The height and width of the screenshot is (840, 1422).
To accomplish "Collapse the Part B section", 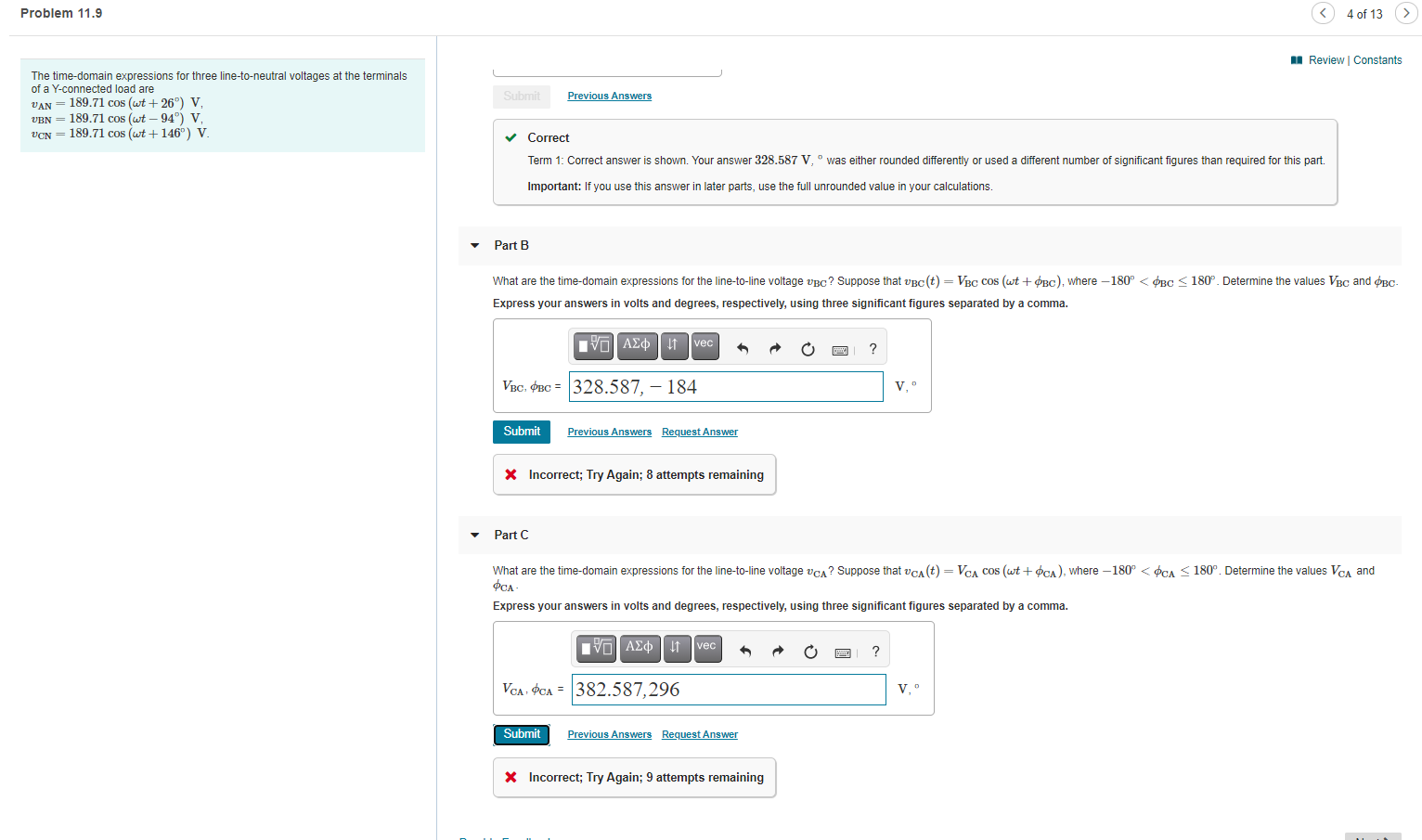I will tap(475, 246).
